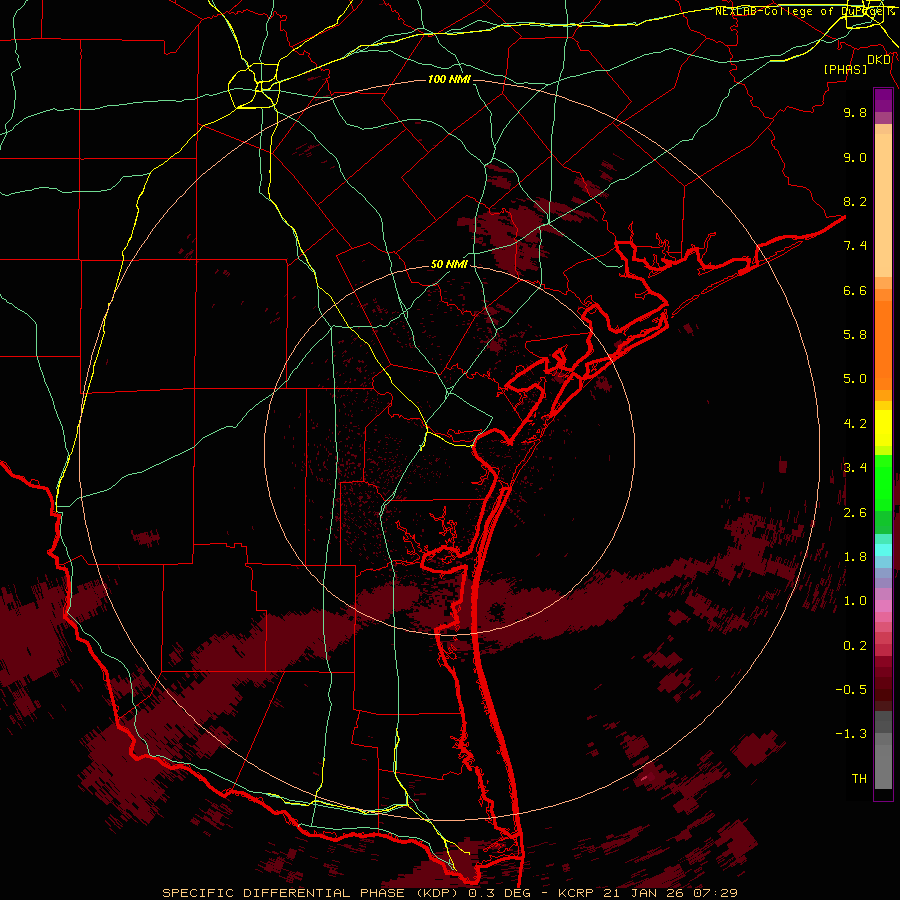Click the 8.2 scale label
The width and height of the screenshot is (900, 900).
(x=855, y=201)
